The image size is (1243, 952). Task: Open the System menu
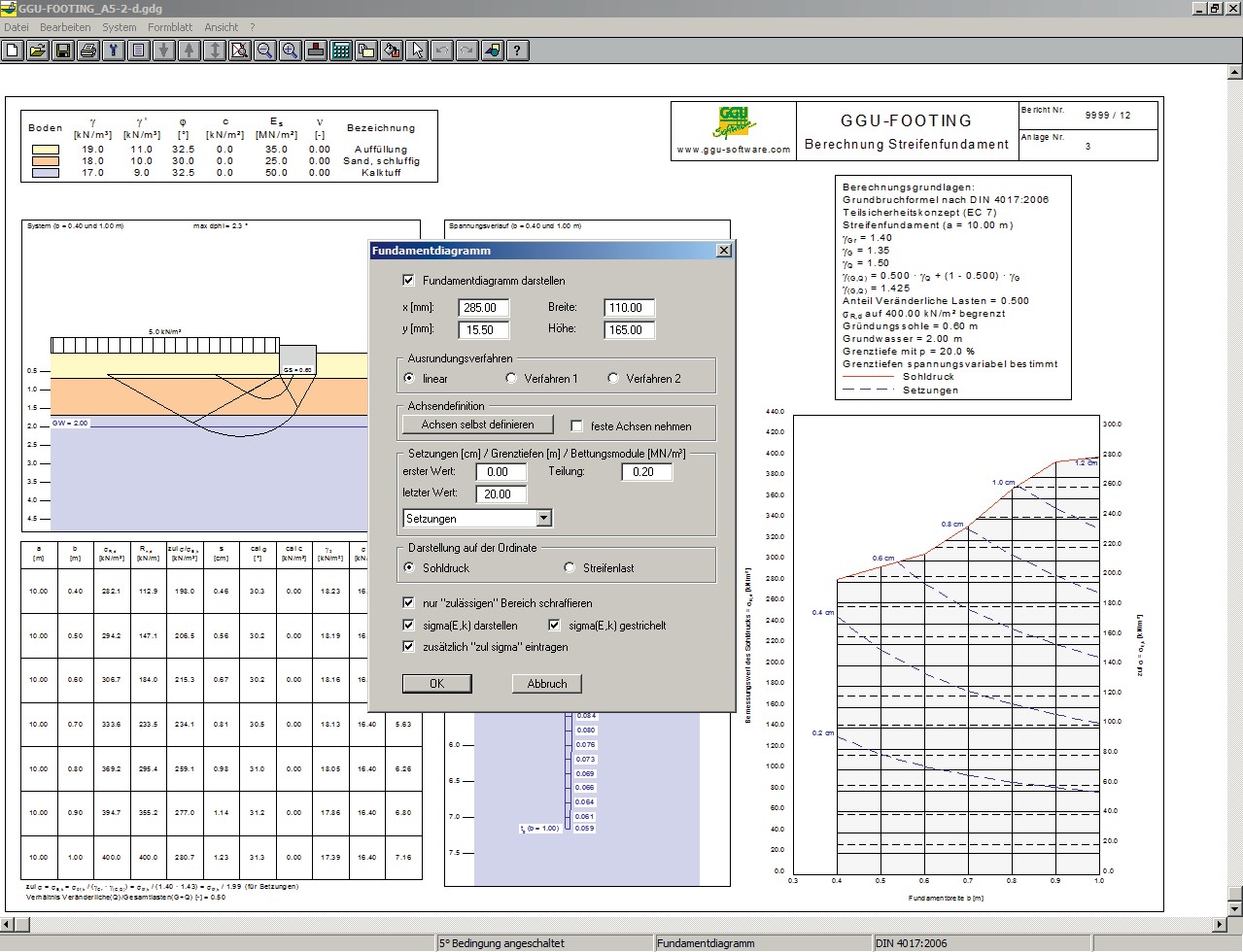tap(120, 27)
